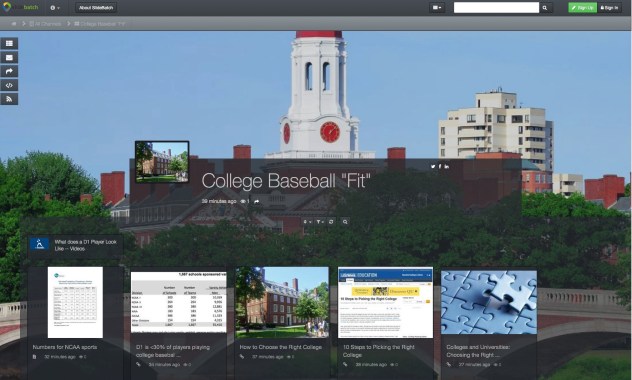This screenshot has height=380, width=632.
Task: Click the refresh icon in the channel toolbar
Action: click(x=331, y=222)
